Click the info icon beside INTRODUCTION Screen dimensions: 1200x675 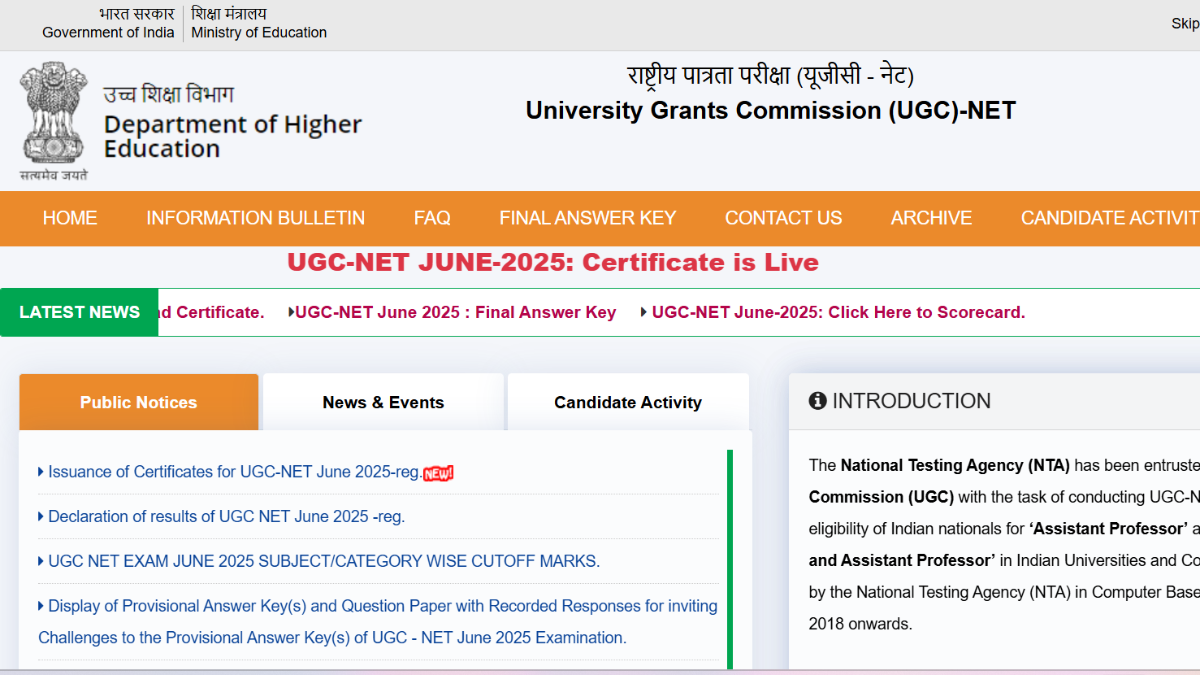coord(818,401)
